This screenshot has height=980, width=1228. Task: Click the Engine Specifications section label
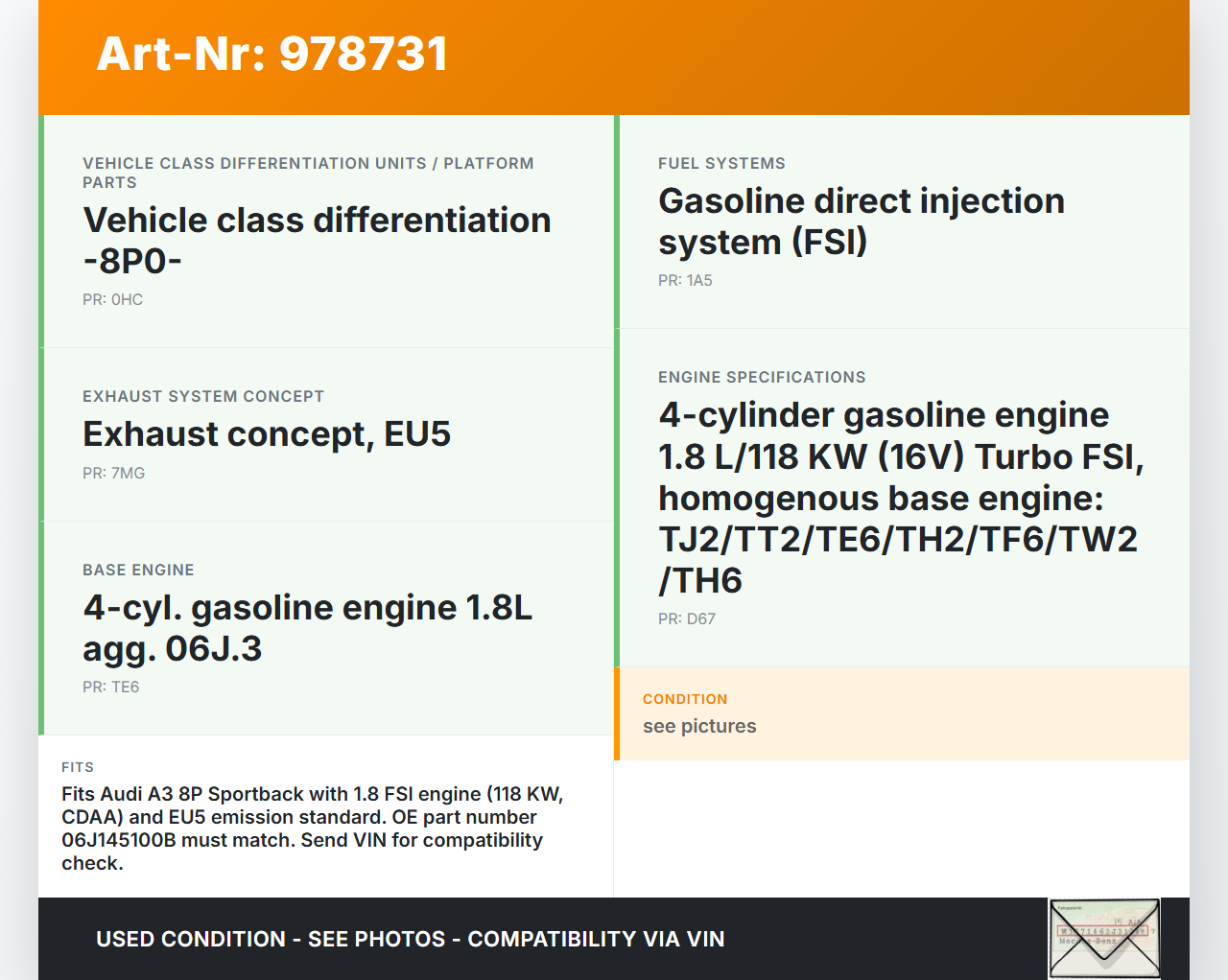click(x=762, y=377)
